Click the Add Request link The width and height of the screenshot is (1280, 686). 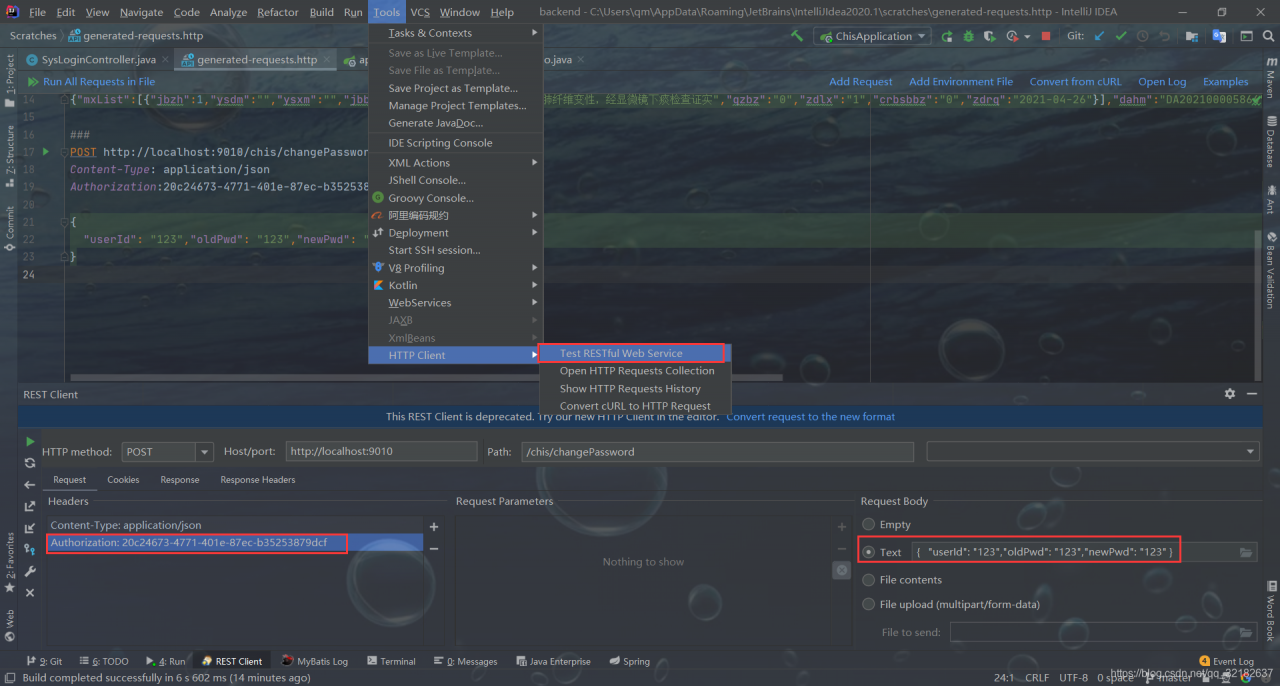861,82
